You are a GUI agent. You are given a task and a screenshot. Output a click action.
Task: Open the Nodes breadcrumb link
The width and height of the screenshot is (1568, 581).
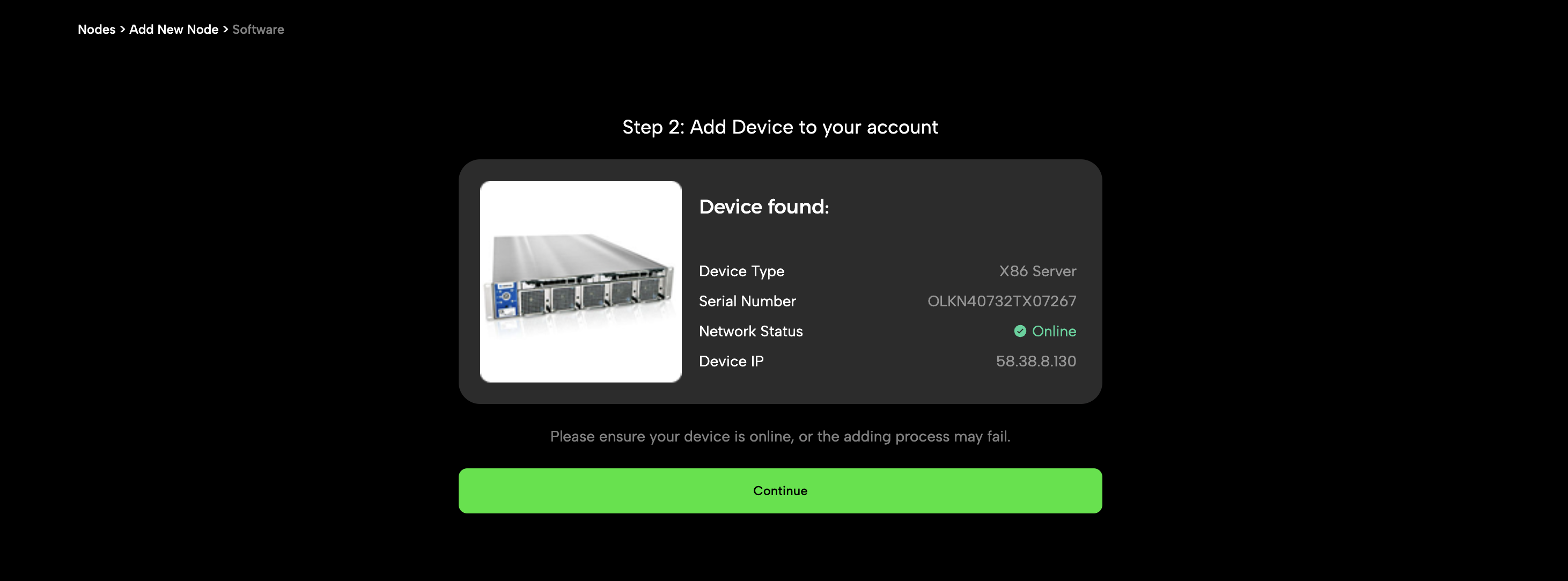[96, 29]
